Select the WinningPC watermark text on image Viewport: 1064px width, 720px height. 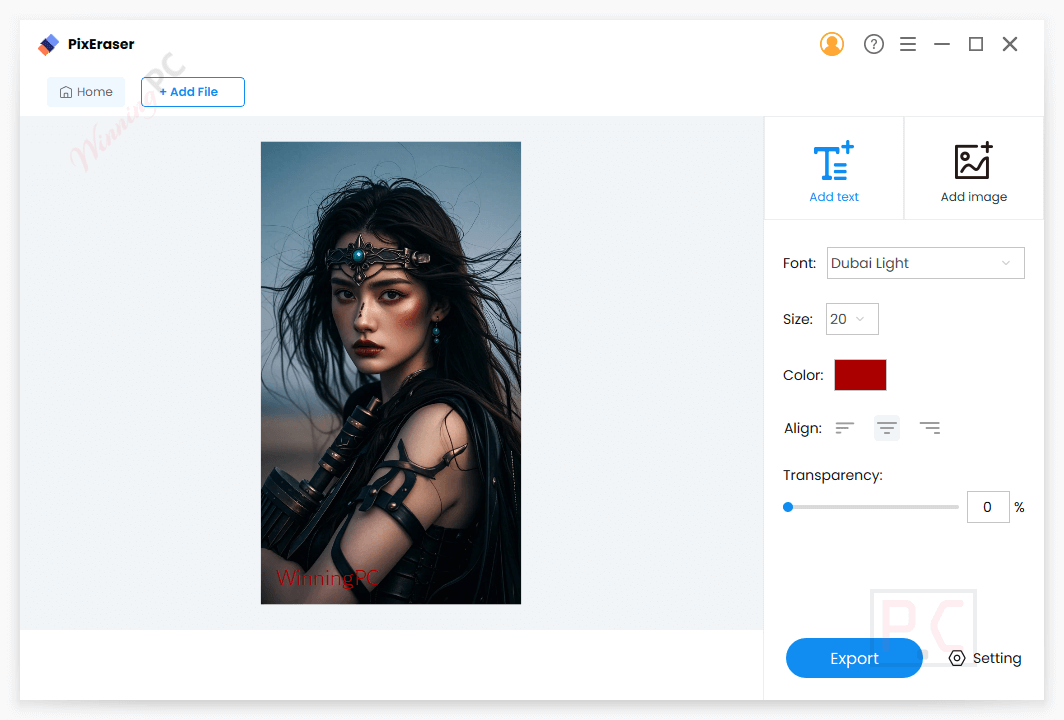pos(327,577)
